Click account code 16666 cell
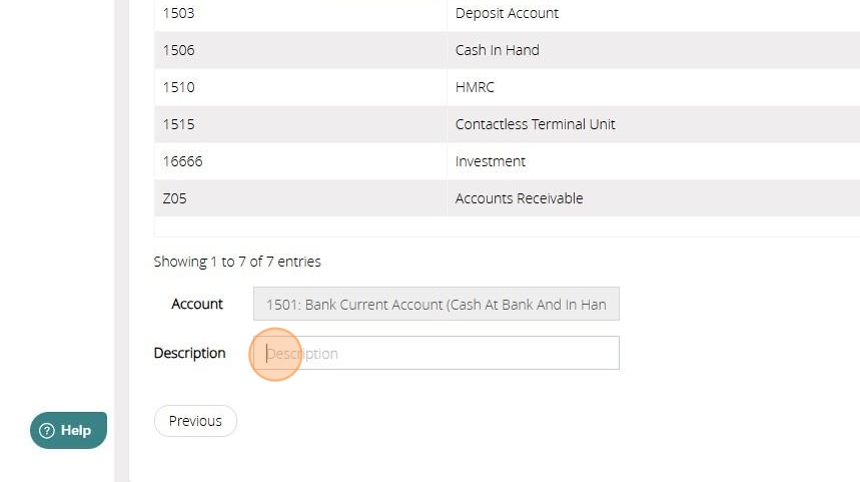 (x=183, y=161)
